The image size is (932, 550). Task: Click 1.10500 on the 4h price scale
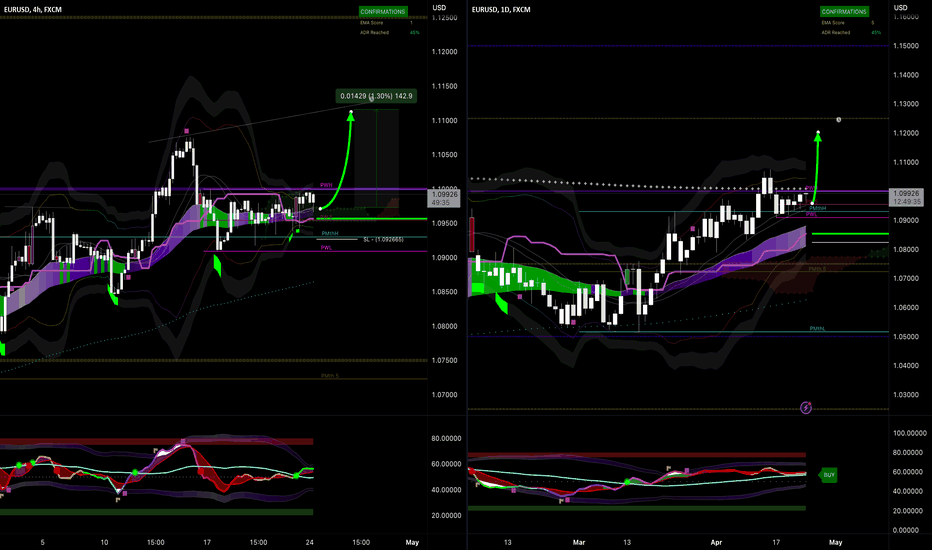point(445,155)
